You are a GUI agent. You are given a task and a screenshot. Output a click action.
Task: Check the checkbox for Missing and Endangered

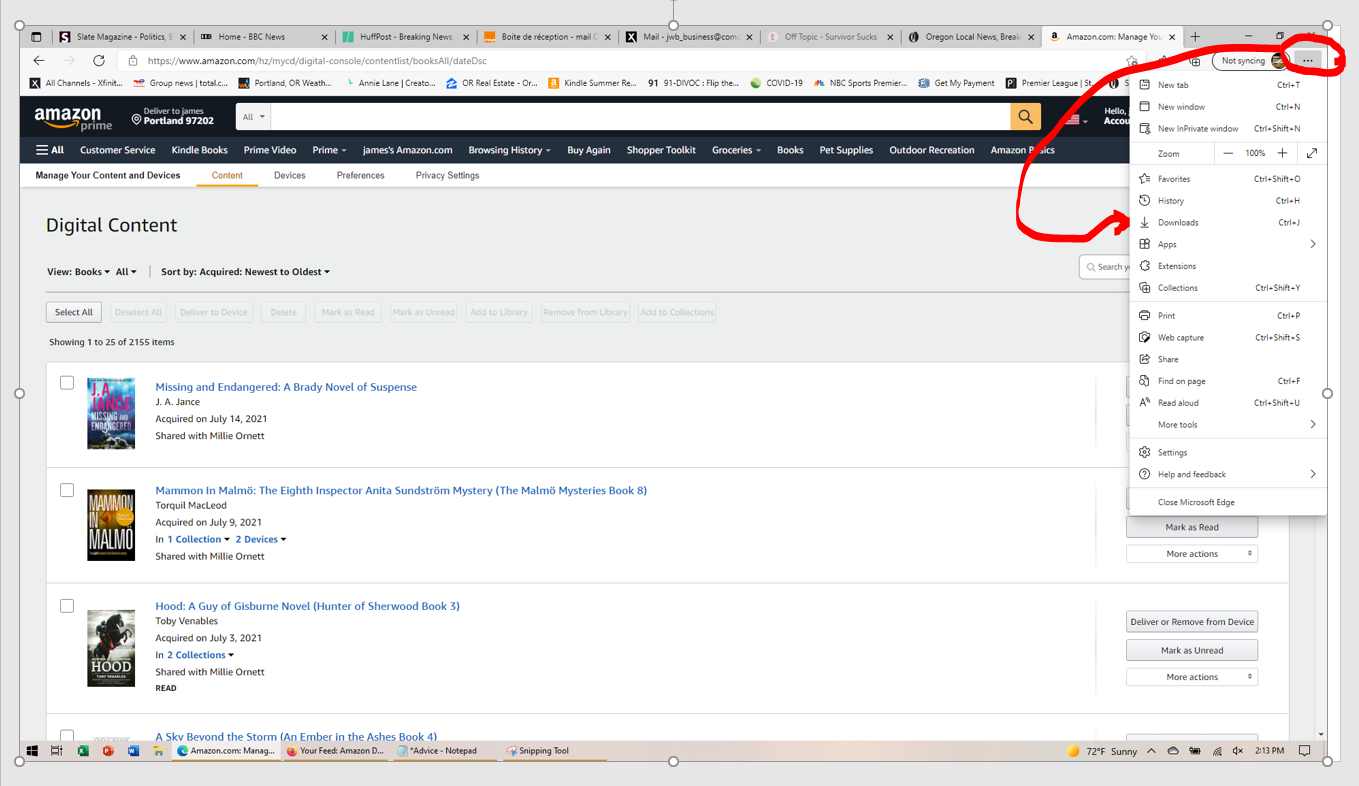pos(67,382)
